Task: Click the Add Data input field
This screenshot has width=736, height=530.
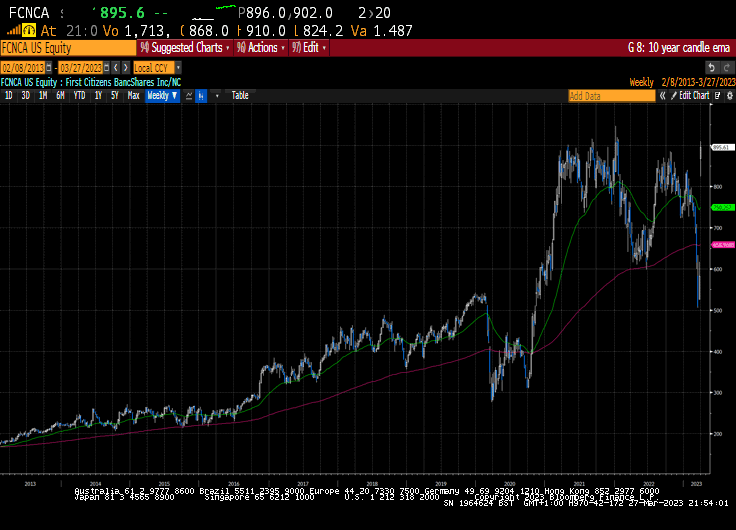Action: 612,96
